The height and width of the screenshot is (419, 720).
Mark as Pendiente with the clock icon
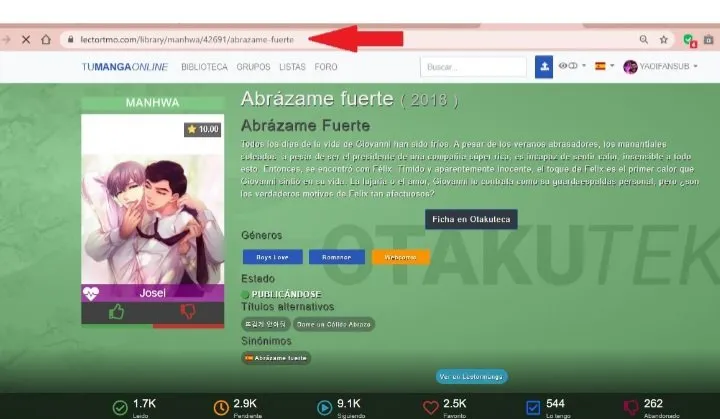[221, 407]
